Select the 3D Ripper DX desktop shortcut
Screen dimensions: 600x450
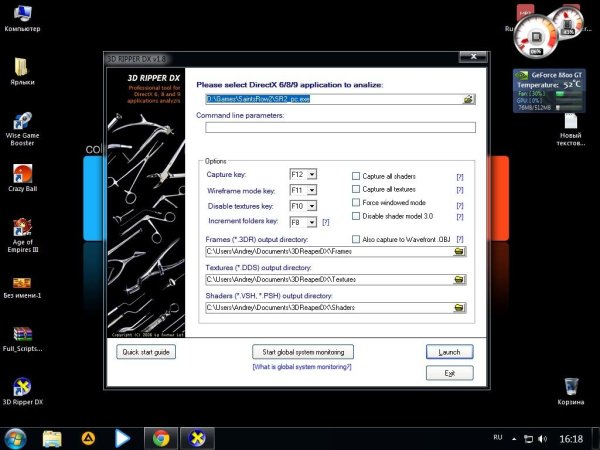coord(22,391)
